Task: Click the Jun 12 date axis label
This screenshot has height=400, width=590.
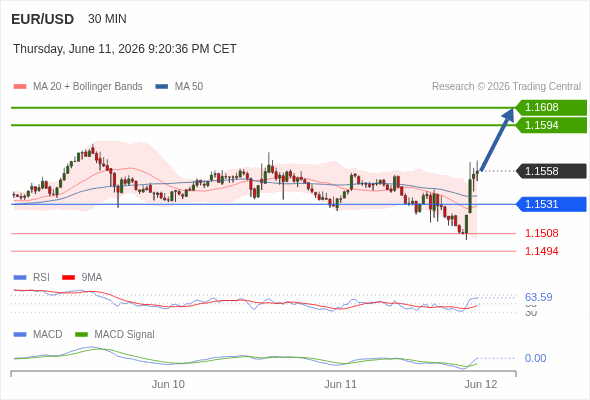Action: (x=481, y=384)
